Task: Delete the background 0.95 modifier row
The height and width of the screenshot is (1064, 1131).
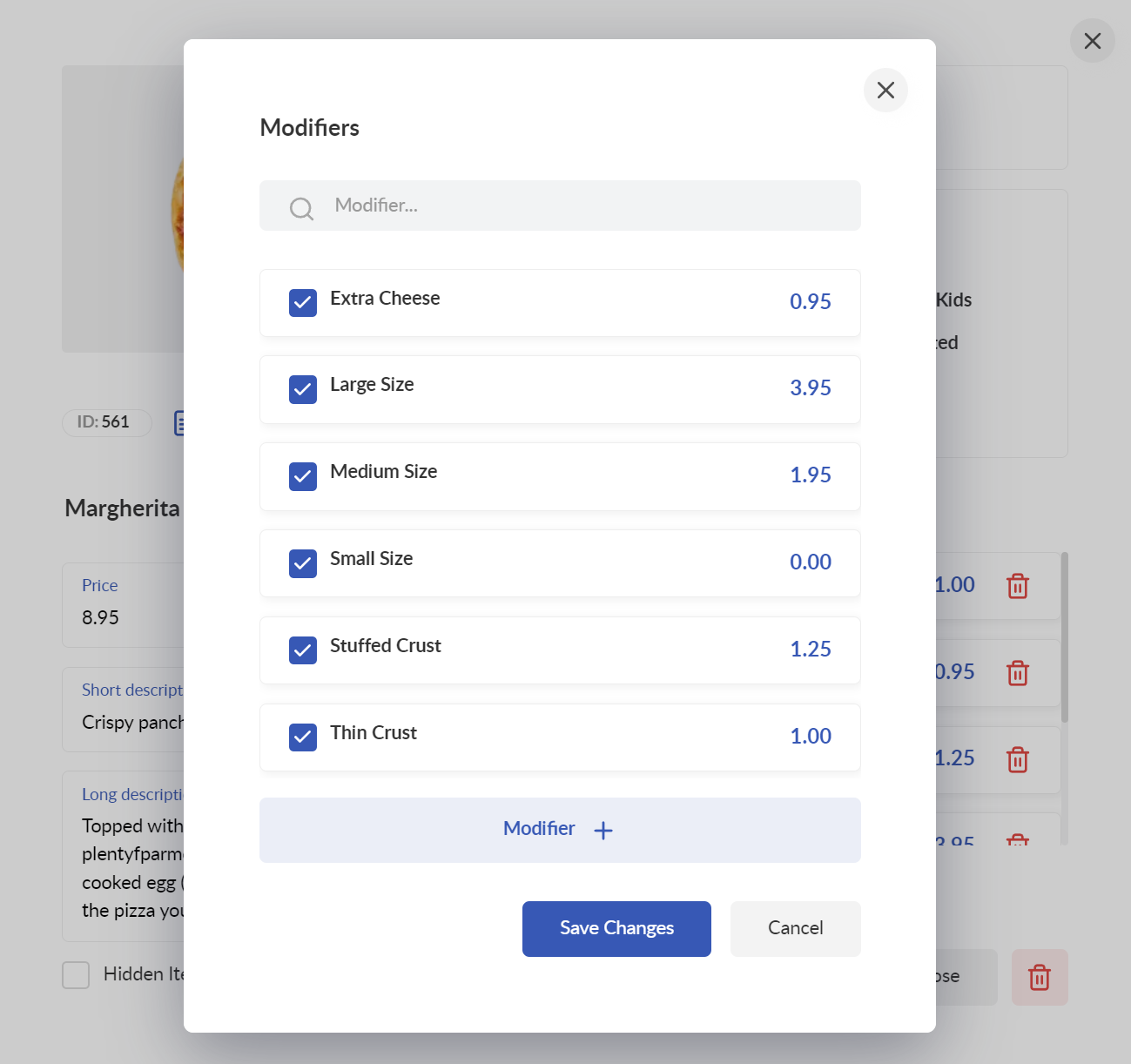Action: click(1018, 673)
